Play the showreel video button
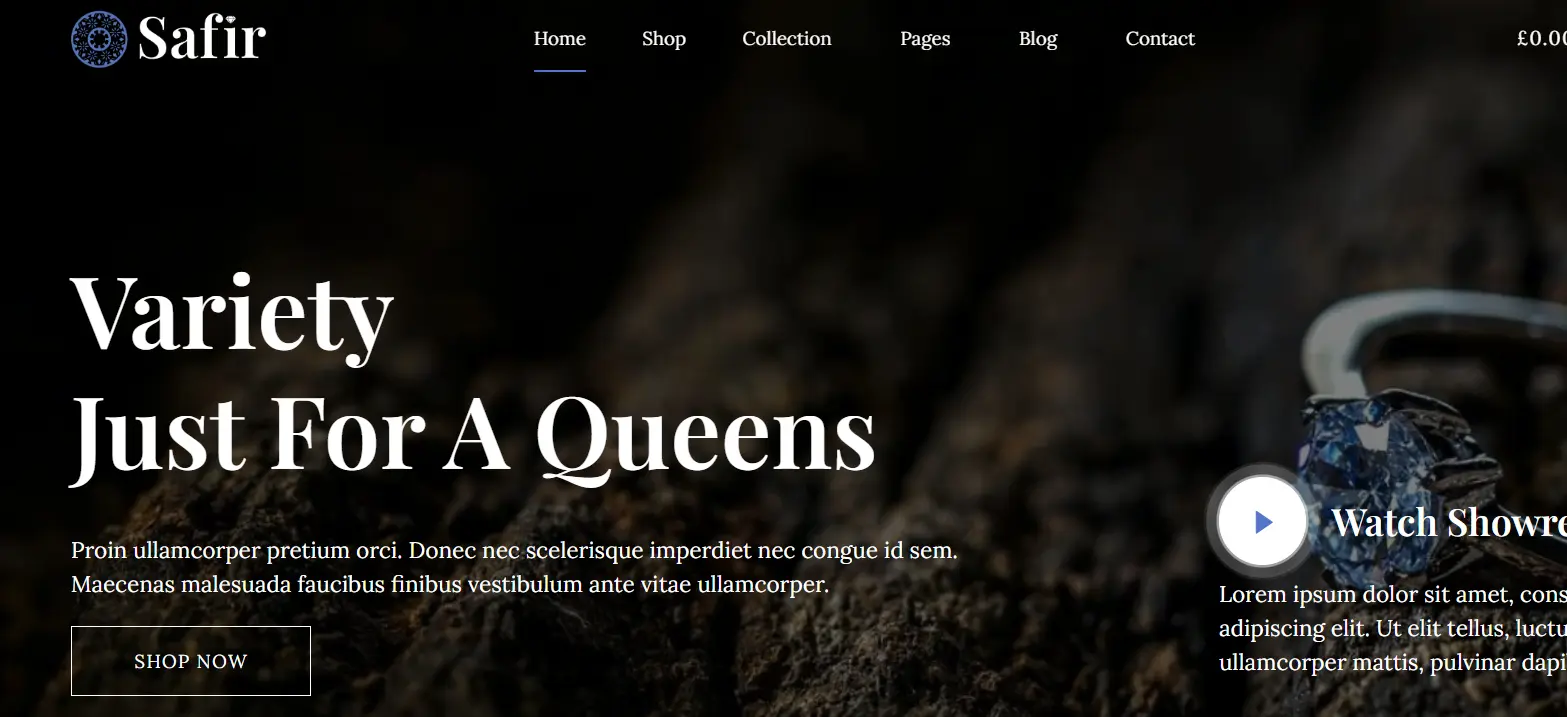The height and width of the screenshot is (717, 1567). pos(1262,521)
